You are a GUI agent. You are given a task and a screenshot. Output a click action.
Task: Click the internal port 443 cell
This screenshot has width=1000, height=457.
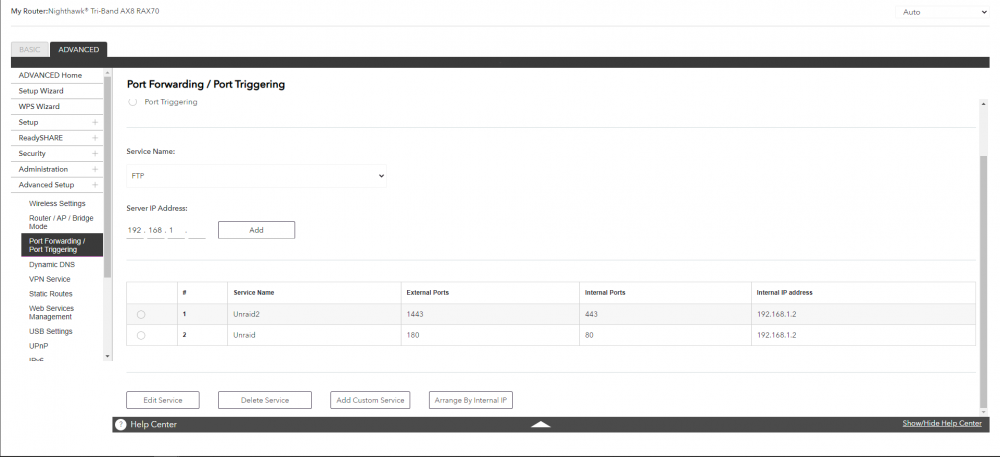[x=665, y=314]
